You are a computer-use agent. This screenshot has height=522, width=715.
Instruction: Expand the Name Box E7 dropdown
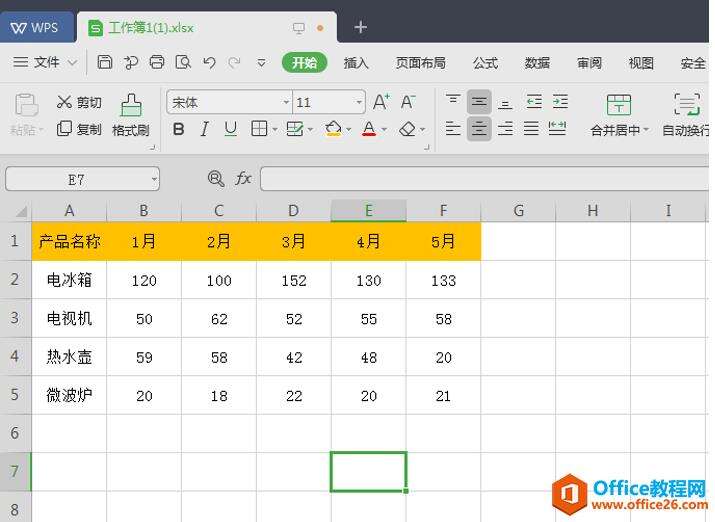[x=154, y=179]
